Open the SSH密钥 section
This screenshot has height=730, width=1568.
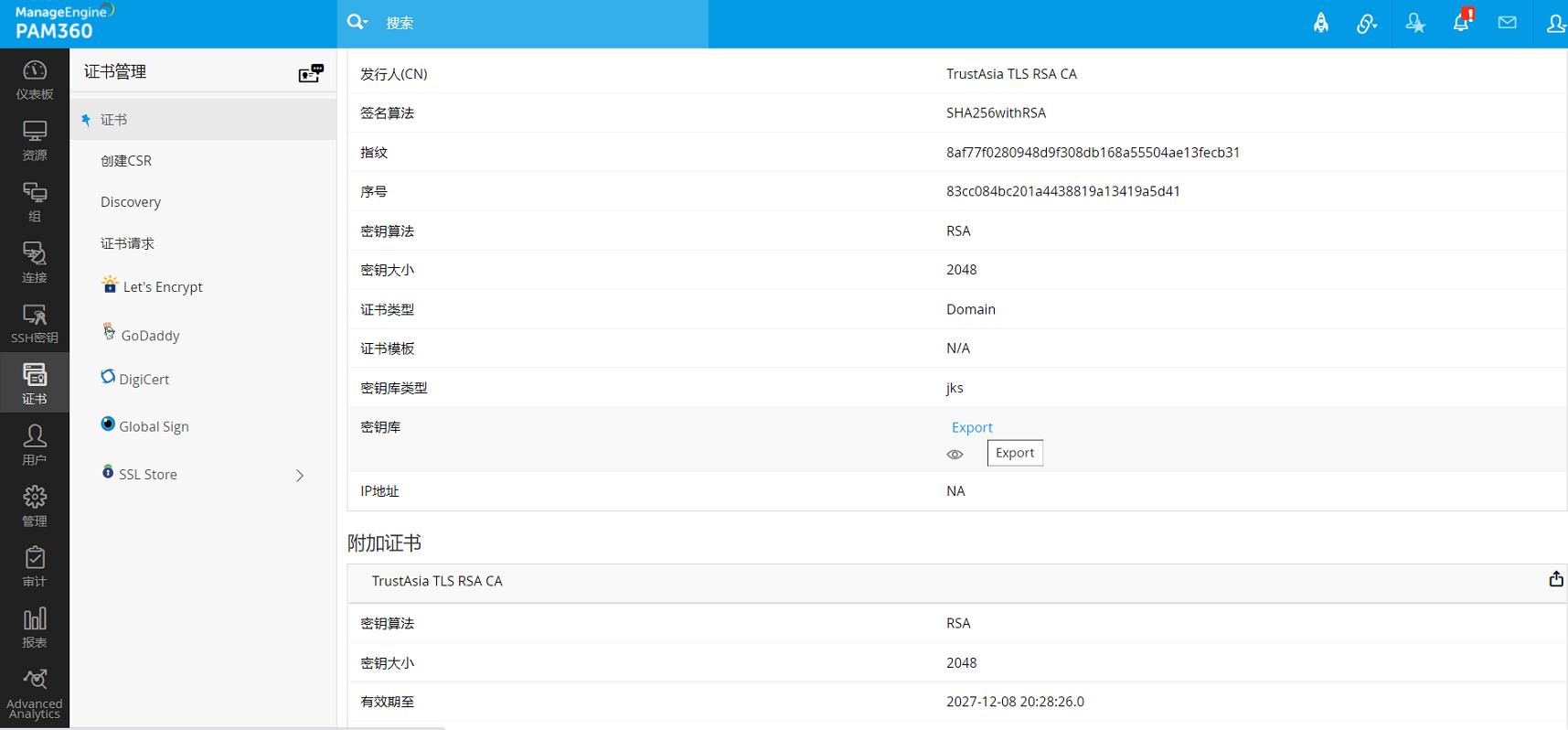pos(35,324)
